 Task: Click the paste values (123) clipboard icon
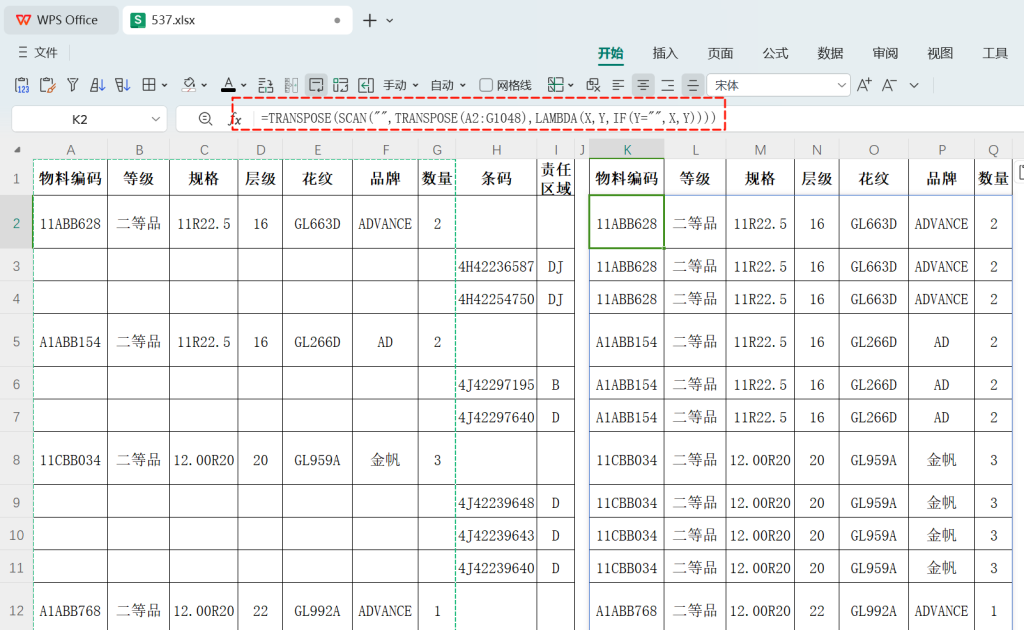point(22,85)
